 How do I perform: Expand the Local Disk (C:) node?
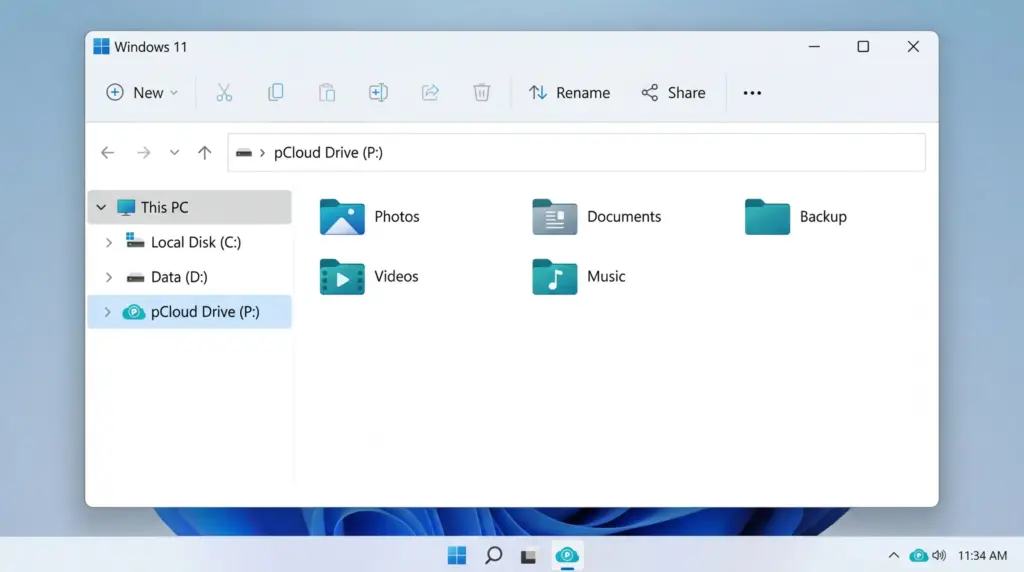[108, 242]
